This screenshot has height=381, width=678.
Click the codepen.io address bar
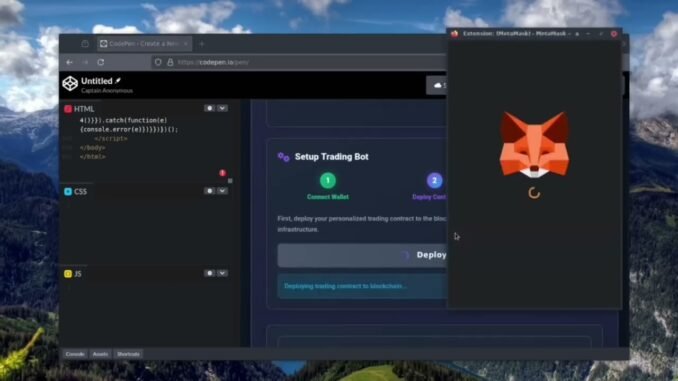(298, 62)
